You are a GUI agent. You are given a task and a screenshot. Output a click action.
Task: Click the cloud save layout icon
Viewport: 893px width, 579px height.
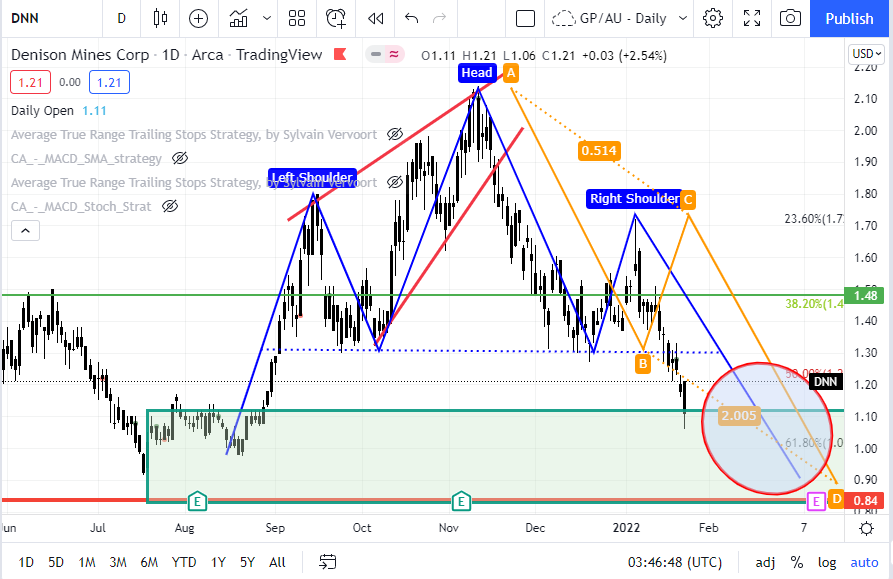(563, 19)
